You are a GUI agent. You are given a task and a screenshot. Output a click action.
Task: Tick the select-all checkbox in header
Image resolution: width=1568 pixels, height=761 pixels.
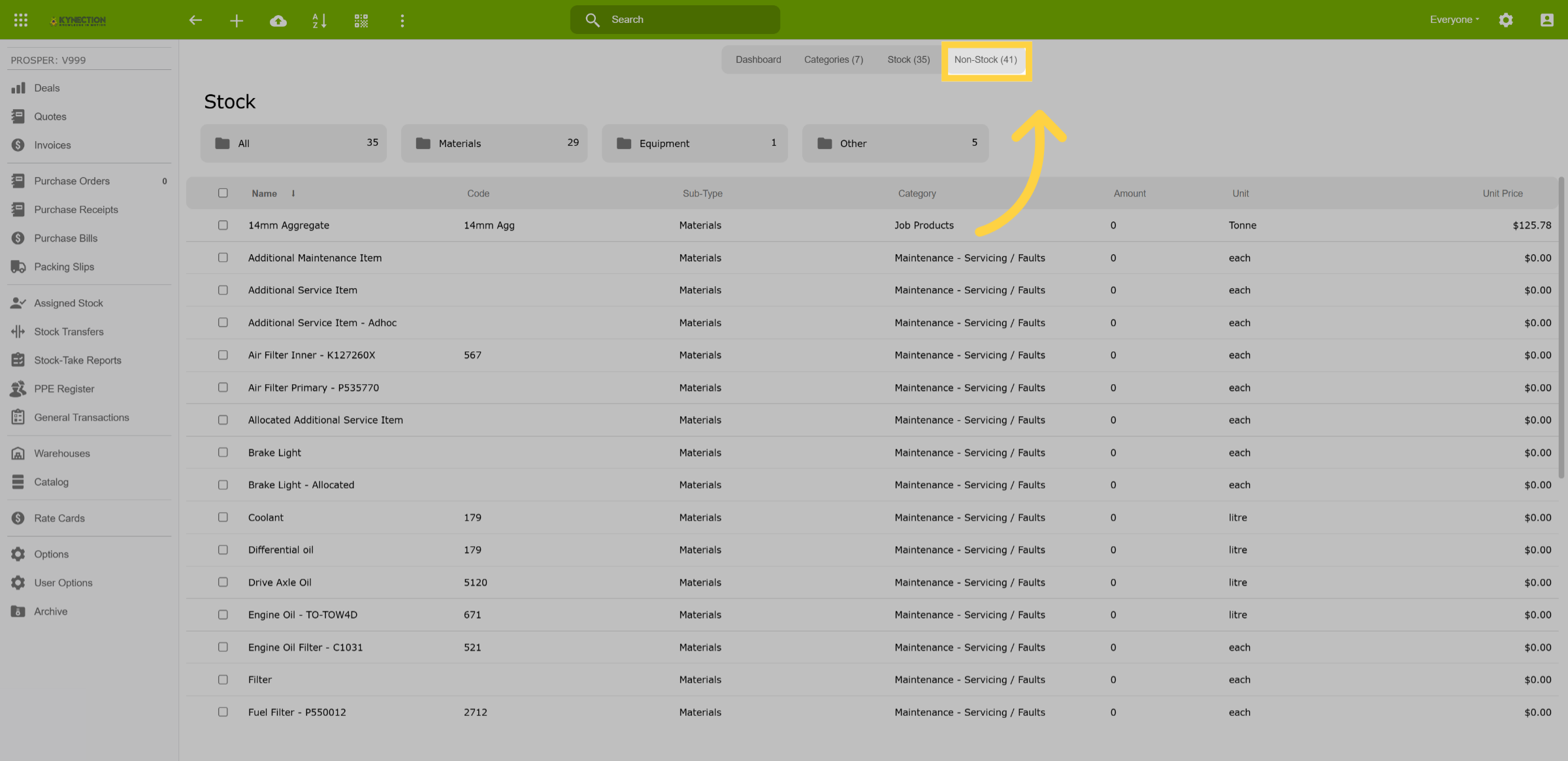[x=223, y=193]
